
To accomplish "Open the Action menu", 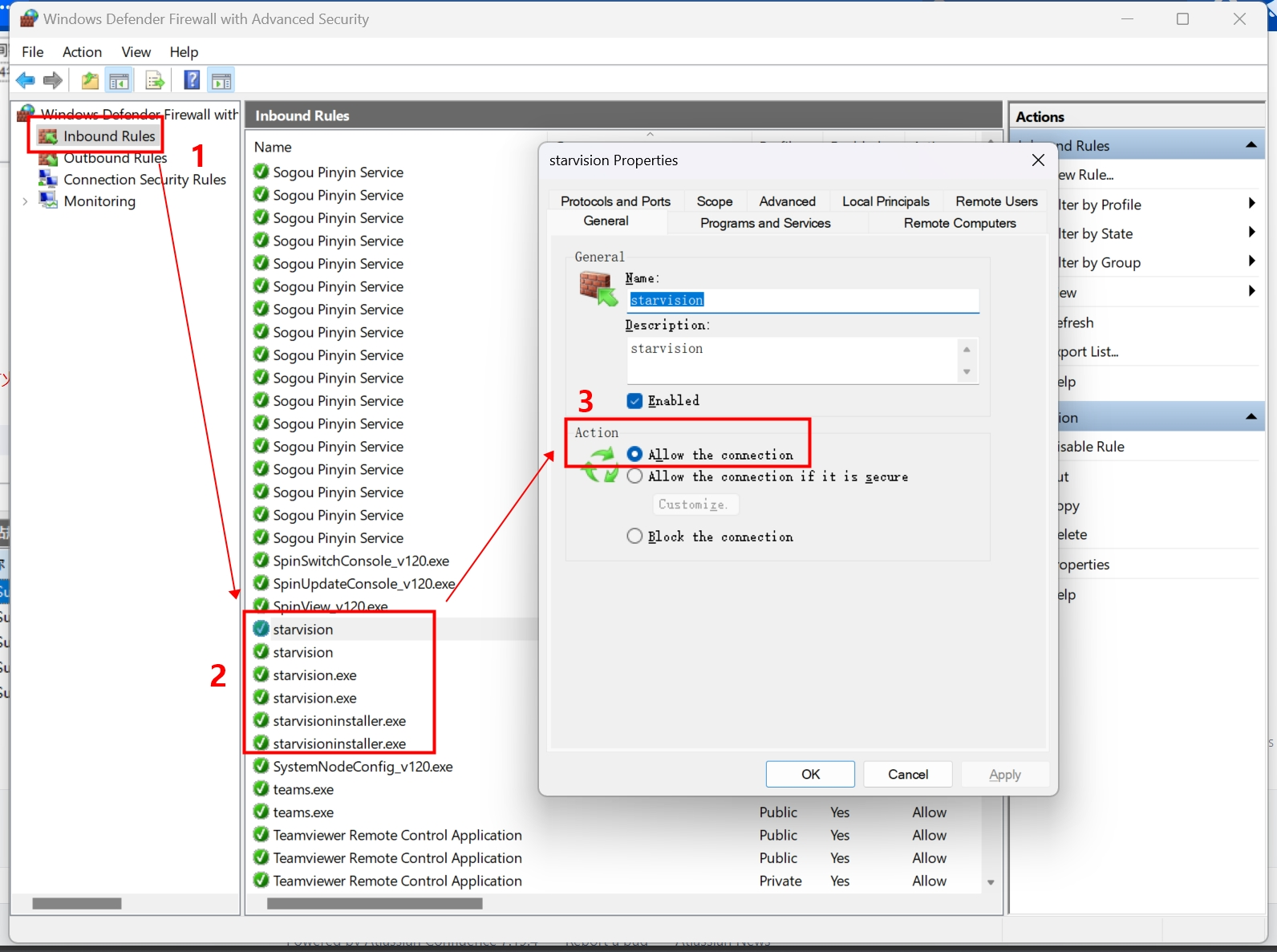I will point(82,51).
